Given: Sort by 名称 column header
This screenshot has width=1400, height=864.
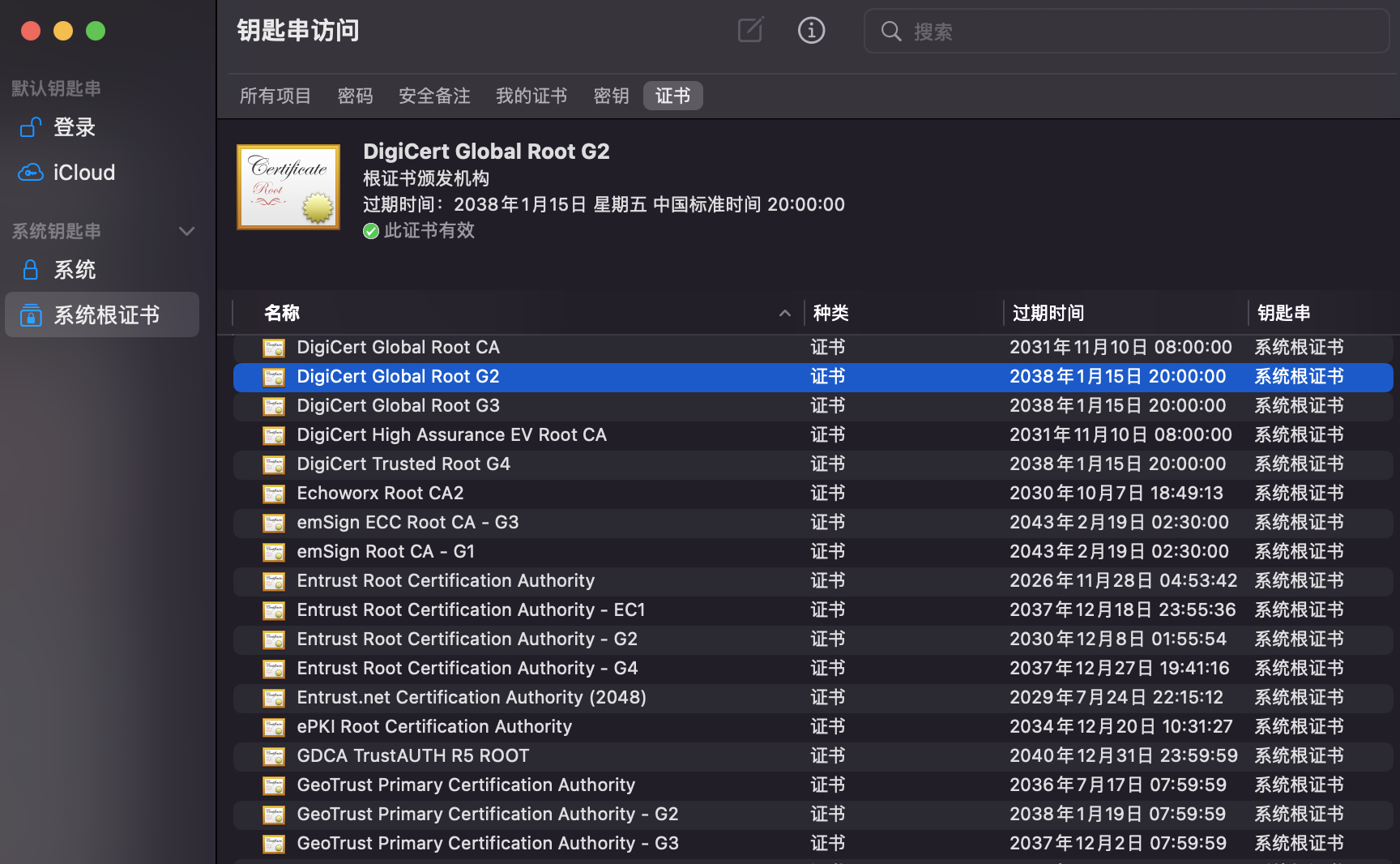Looking at the screenshot, I should coord(519,313).
